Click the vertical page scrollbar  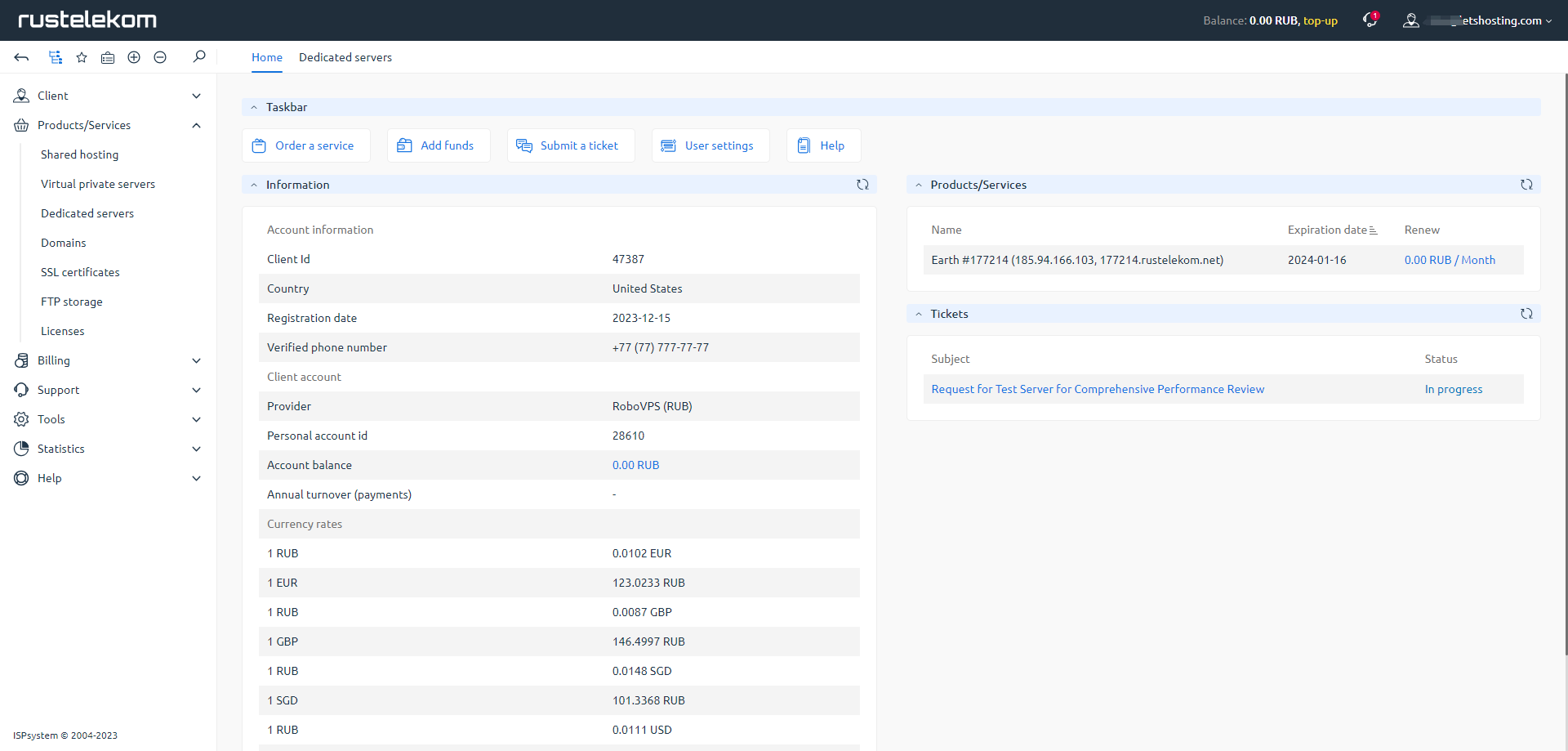point(1566,364)
